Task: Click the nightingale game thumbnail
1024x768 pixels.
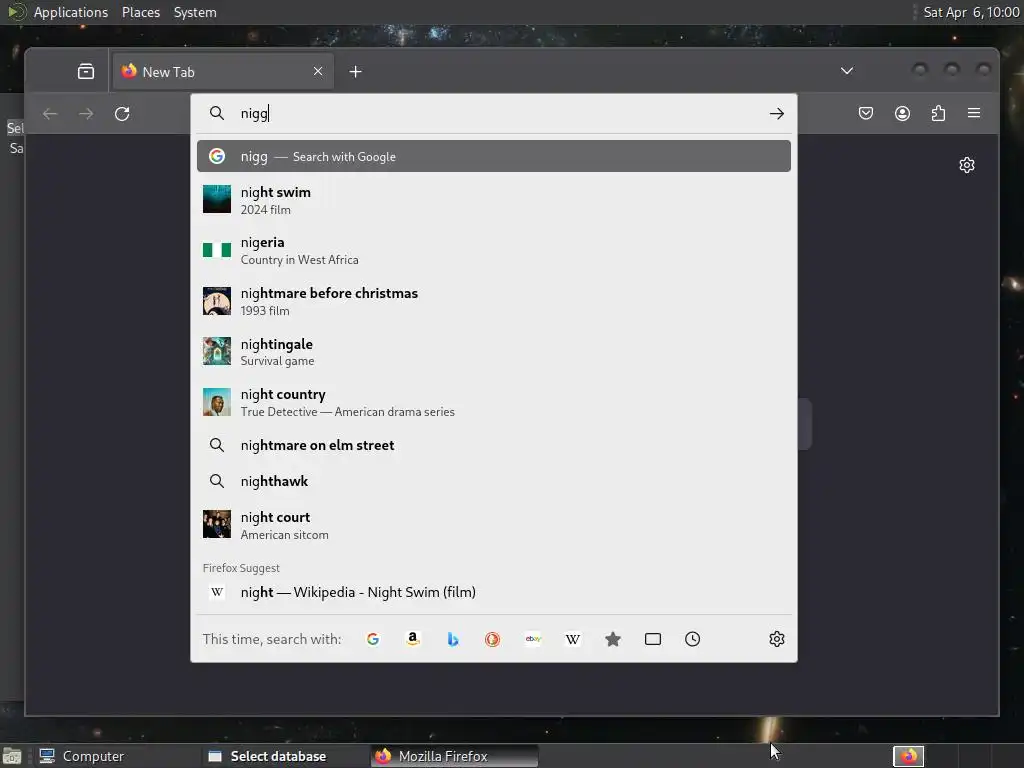Action: click(217, 351)
